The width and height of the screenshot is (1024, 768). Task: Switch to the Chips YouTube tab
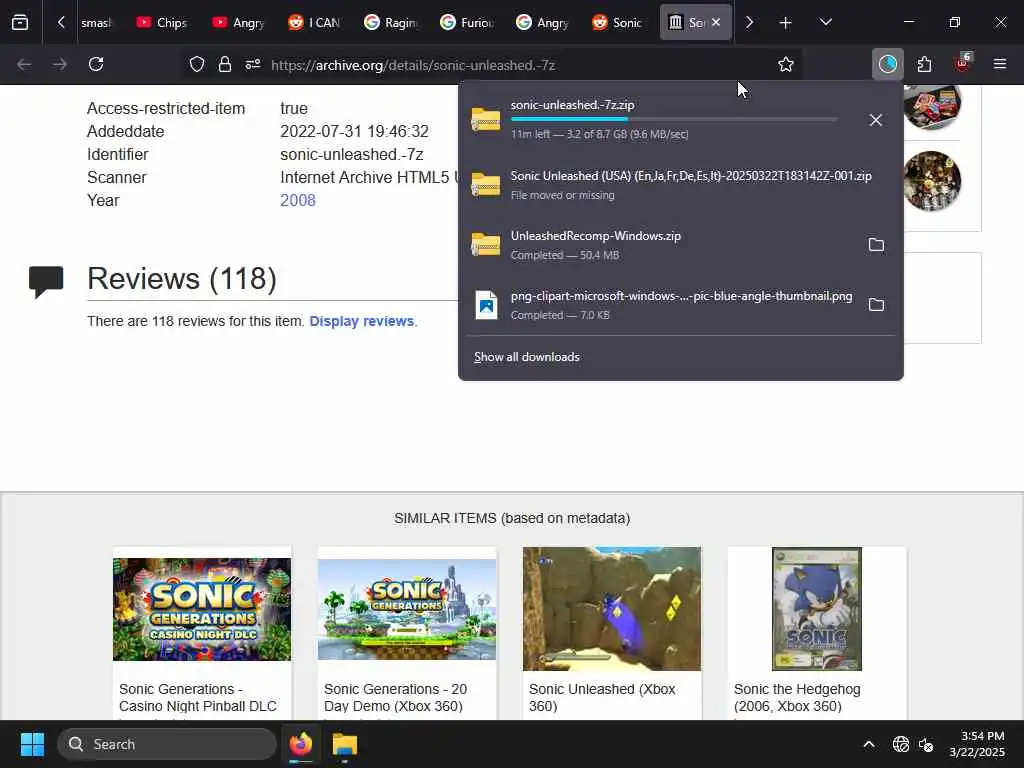(x=162, y=23)
